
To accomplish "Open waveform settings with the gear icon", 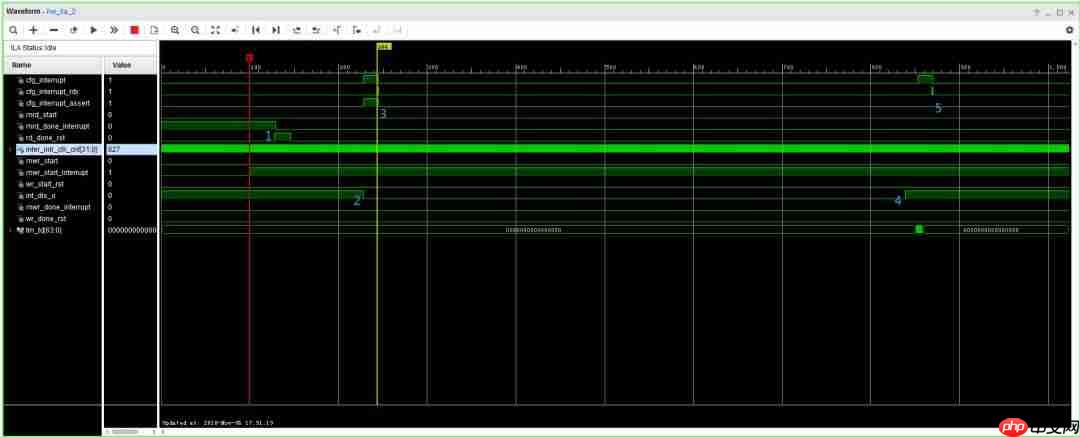I will pos(1069,30).
